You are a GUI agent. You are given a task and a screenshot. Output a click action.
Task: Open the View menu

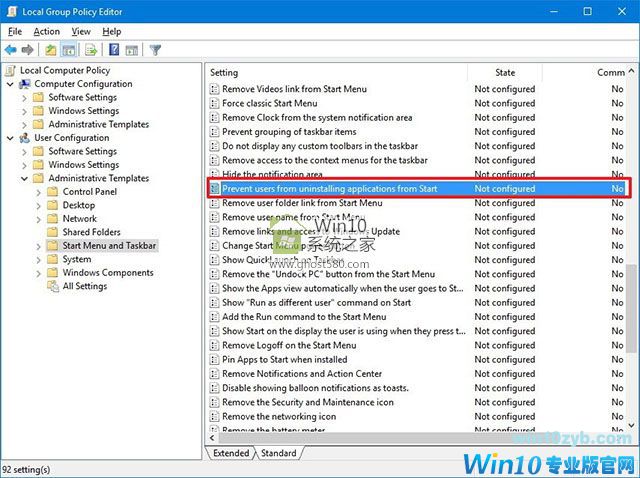click(81, 31)
